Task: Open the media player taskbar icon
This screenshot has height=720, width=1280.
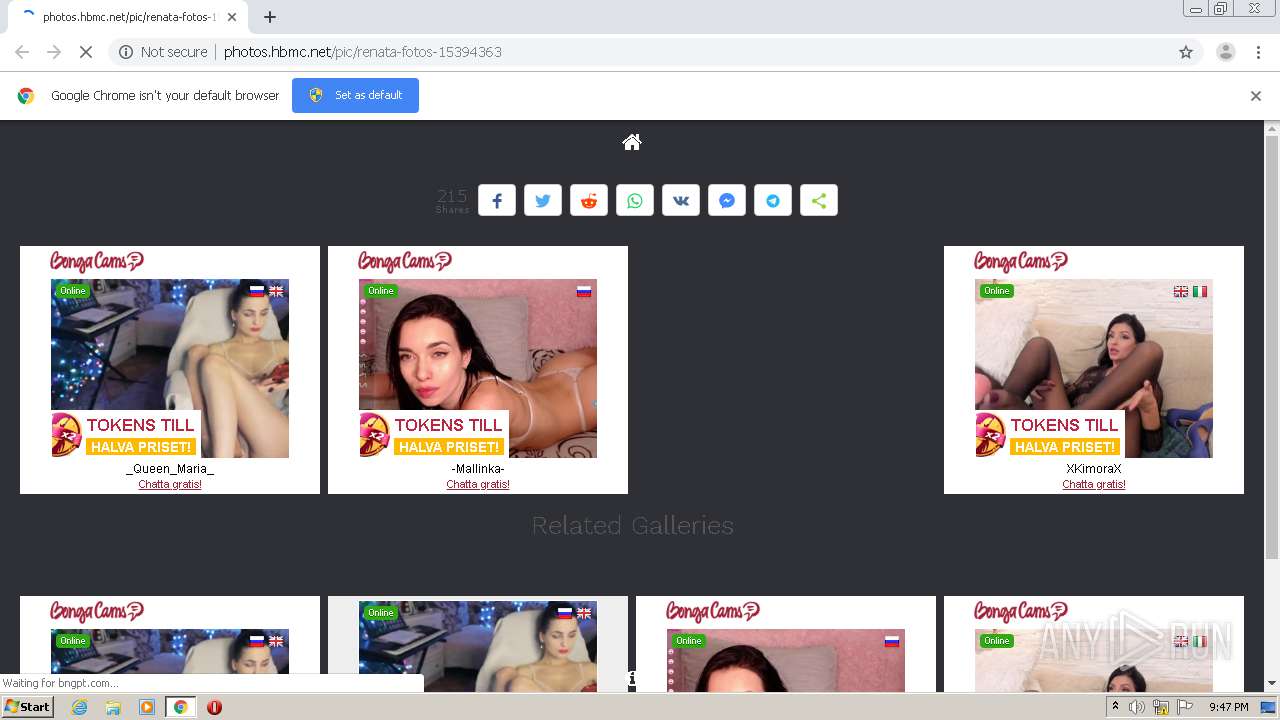Action: (147, 707)
